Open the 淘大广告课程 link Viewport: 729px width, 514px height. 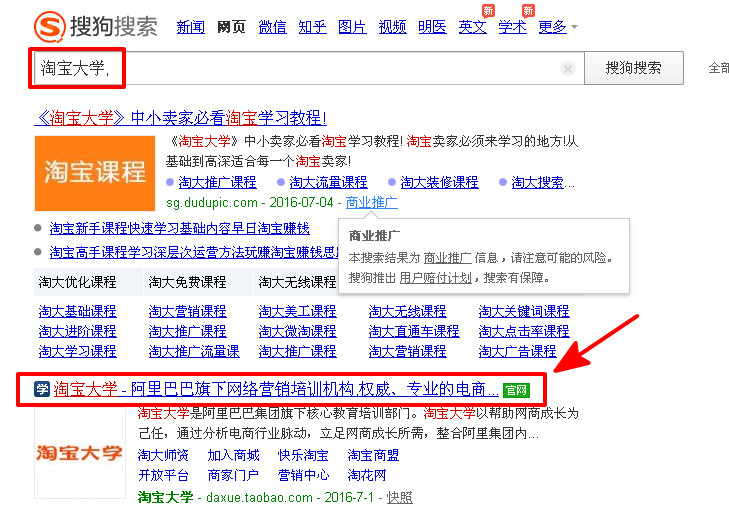click(517, 351)
